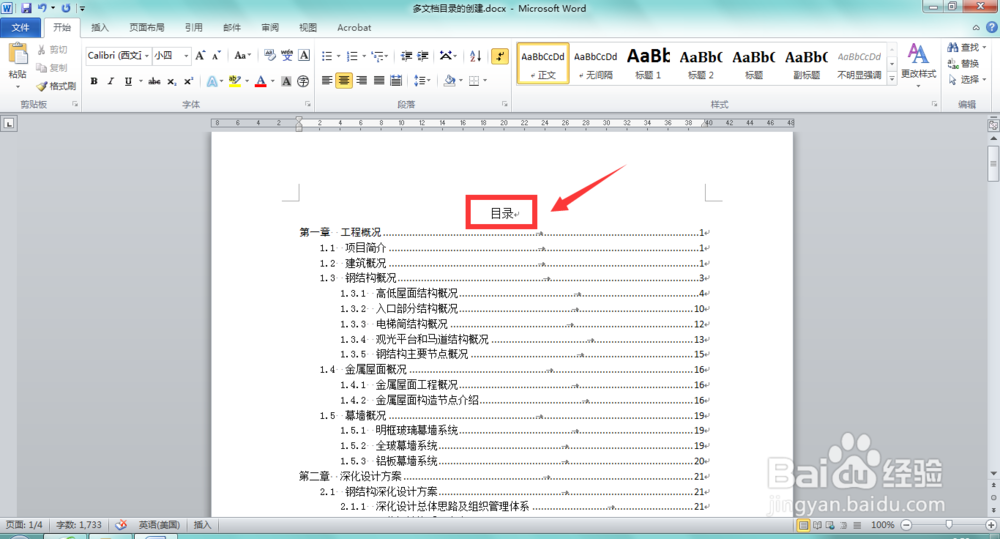
Task: Switch to the Insert (插入) tab
Action: [x=99, y=27]
